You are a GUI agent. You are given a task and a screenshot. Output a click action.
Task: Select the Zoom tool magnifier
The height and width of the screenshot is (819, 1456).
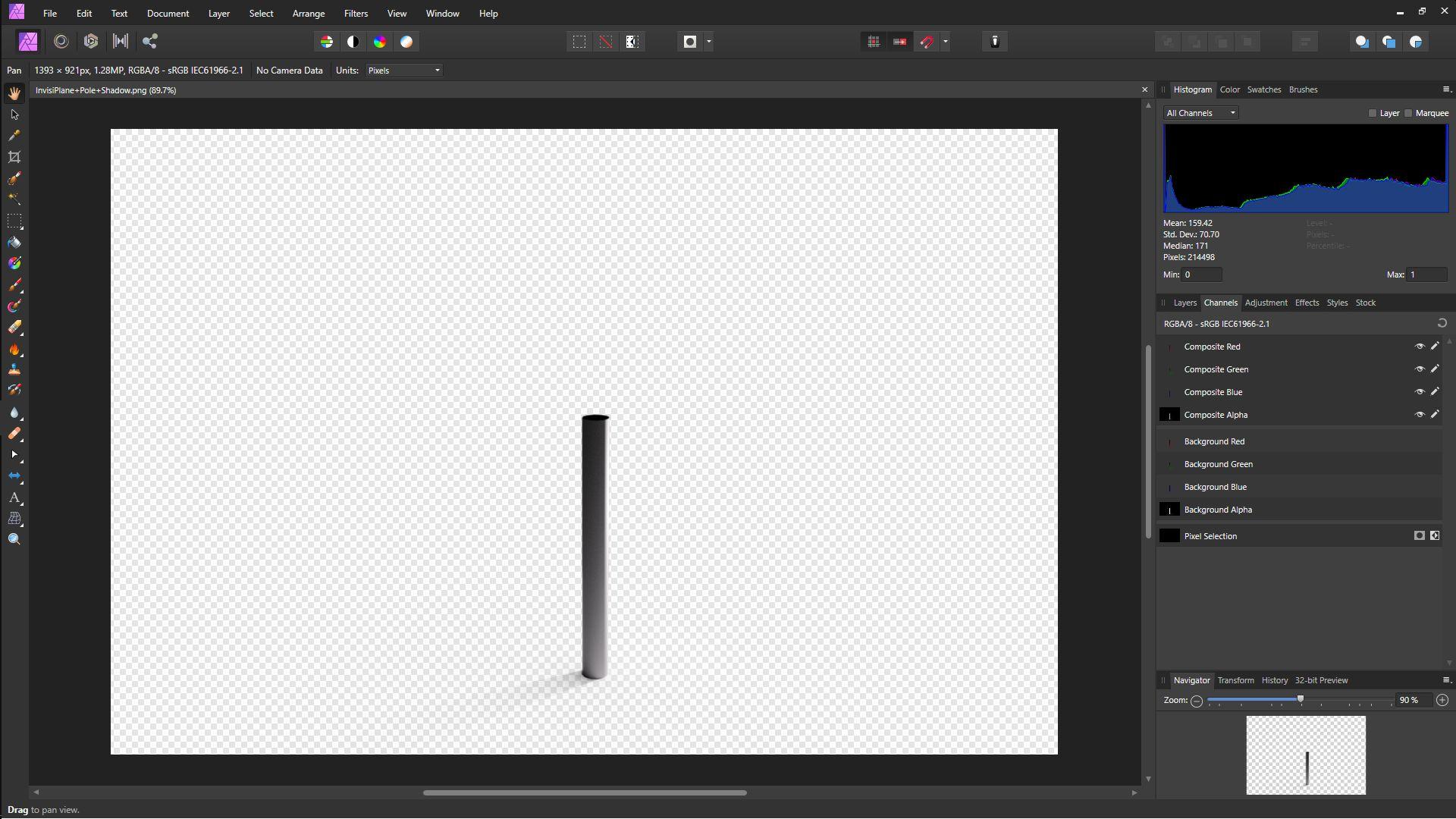(14, 539)
